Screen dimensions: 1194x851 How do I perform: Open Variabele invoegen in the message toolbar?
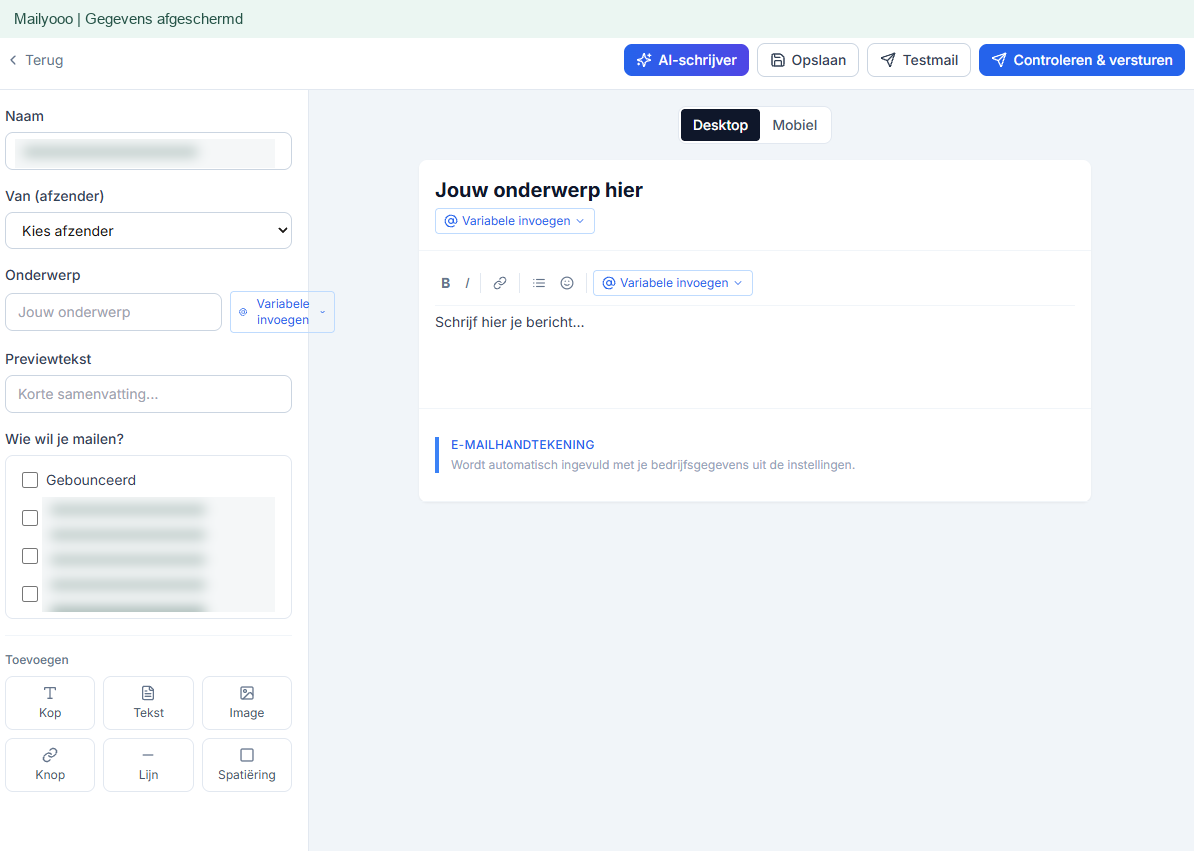[672, 283]
